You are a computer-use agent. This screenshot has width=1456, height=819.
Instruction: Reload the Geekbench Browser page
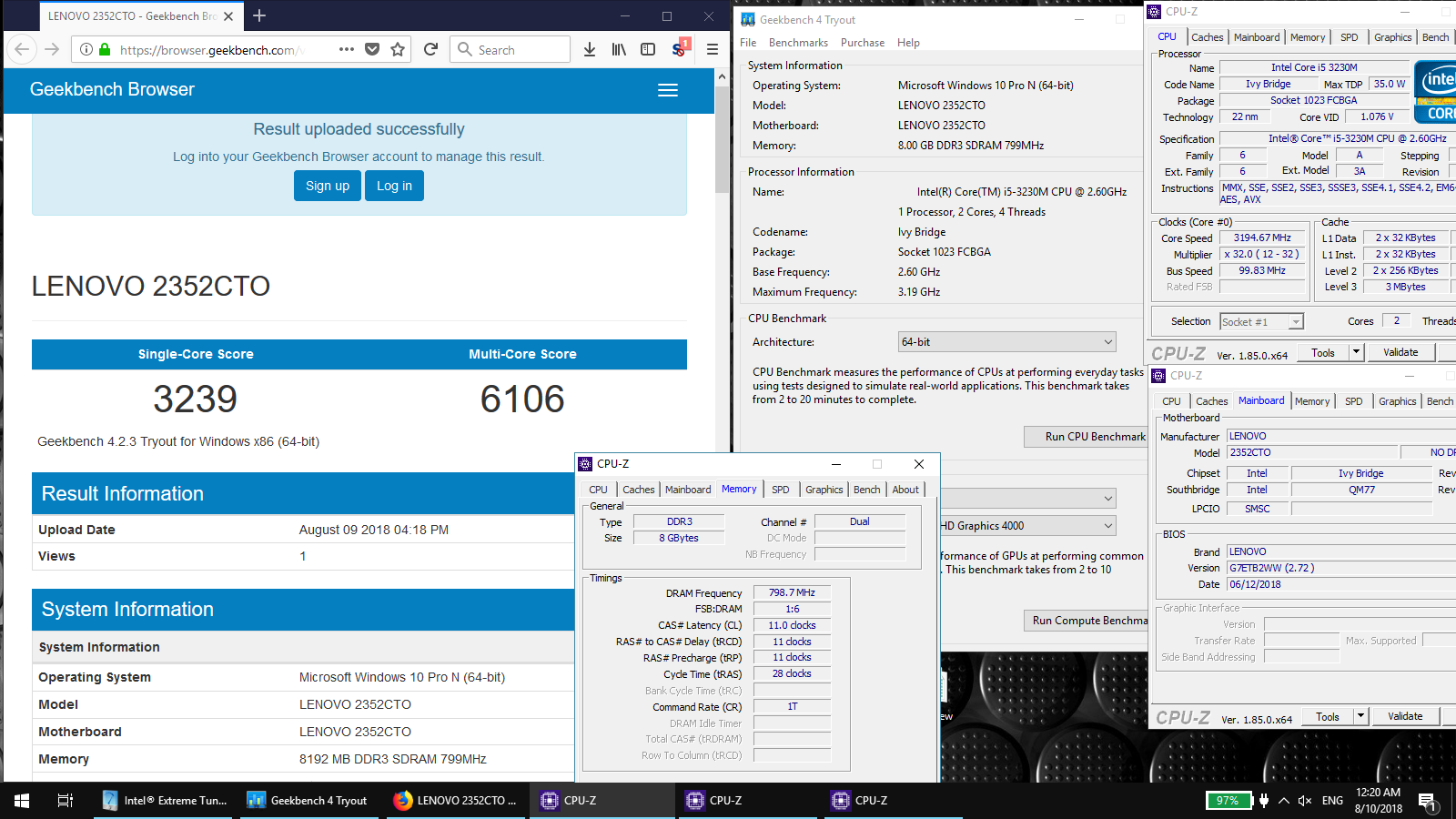pyautogui.click(x=430, y=49)
